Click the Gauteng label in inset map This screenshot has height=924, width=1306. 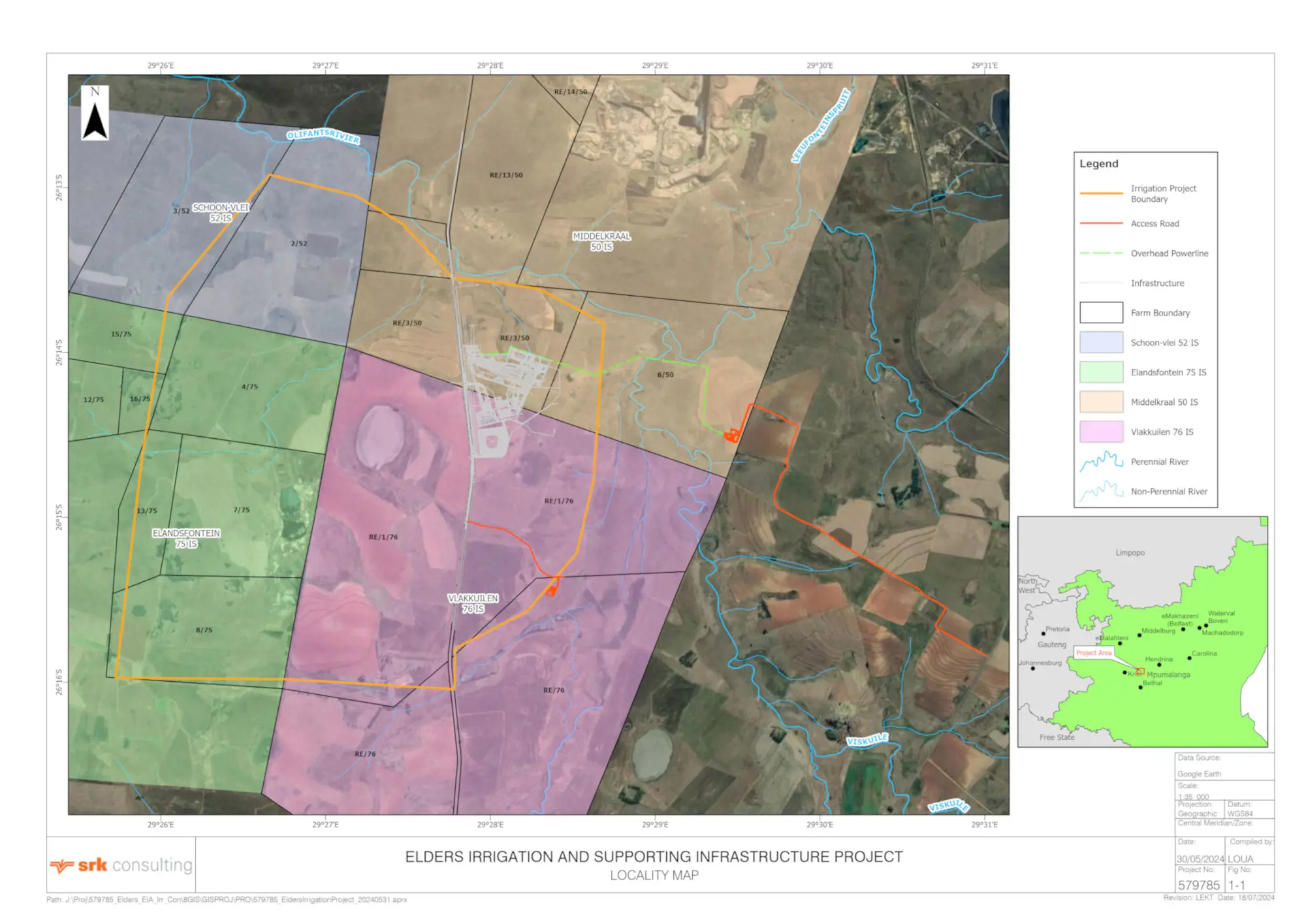(1051, 645)
